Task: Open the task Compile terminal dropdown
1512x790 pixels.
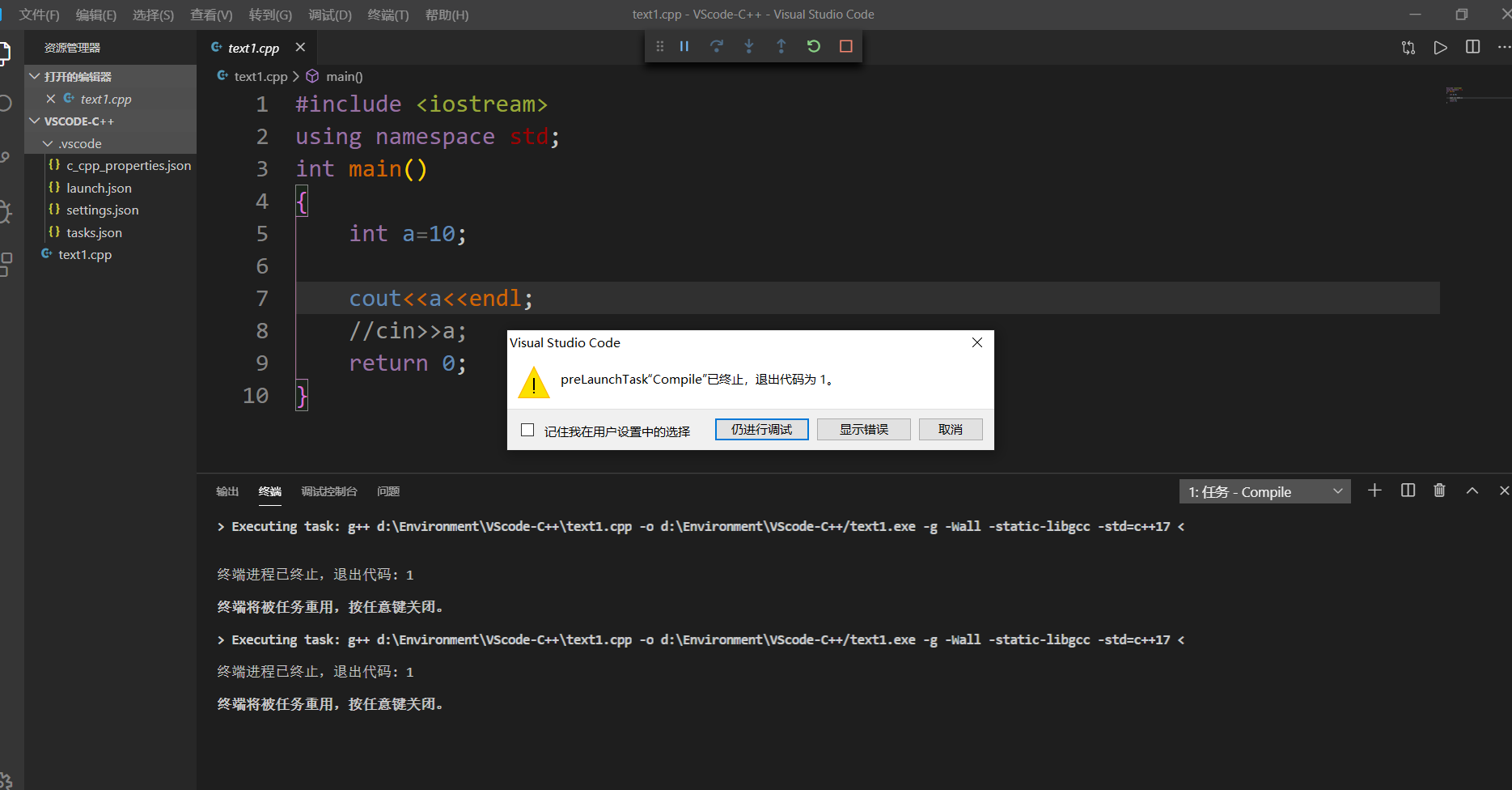Action: click(x=1265, y=491)
